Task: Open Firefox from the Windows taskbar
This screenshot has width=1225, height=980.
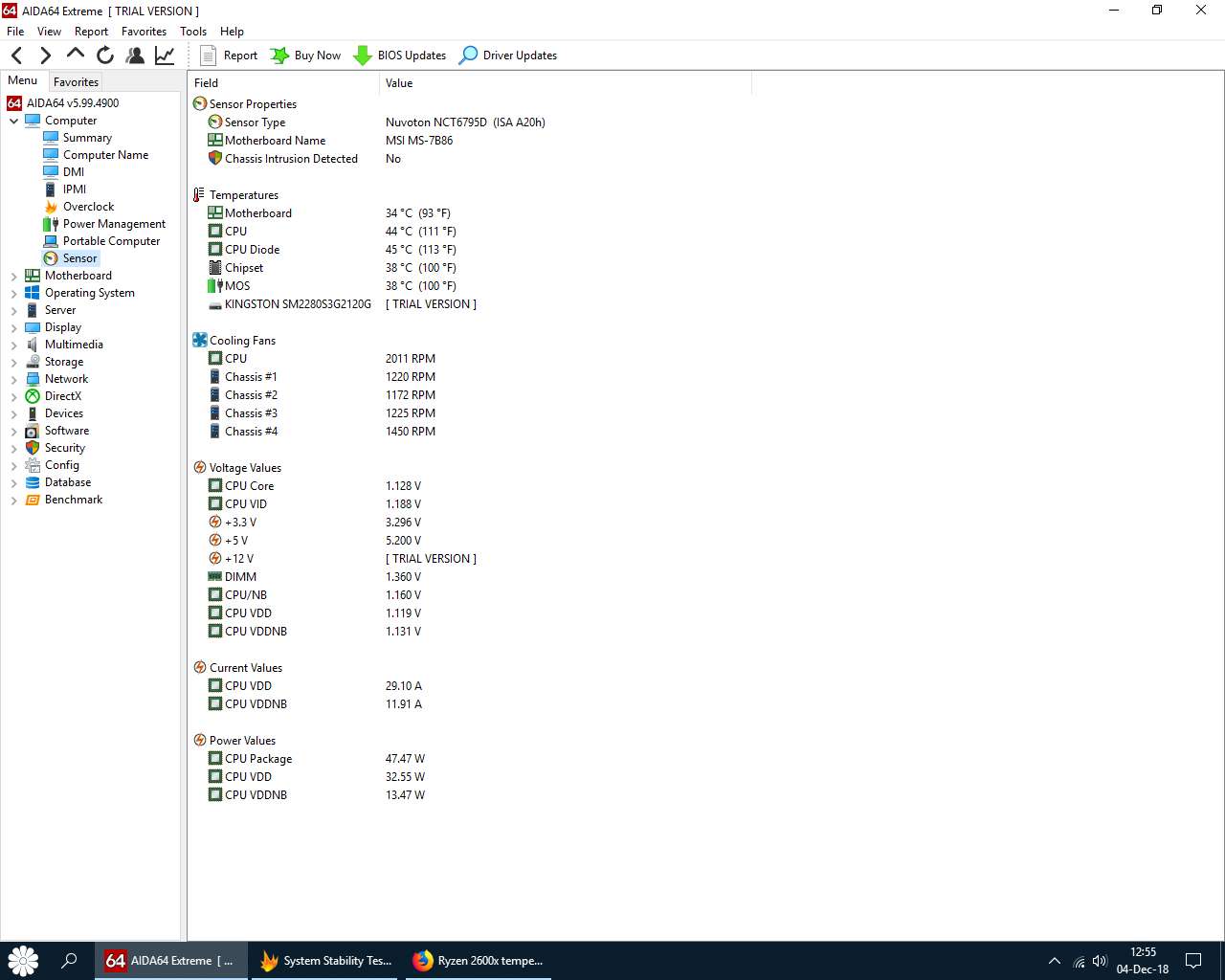Action: click(x=479, y=961)
